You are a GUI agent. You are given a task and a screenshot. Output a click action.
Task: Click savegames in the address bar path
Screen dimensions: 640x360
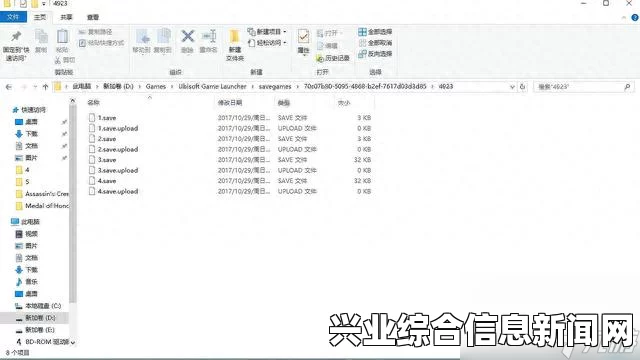275,87
